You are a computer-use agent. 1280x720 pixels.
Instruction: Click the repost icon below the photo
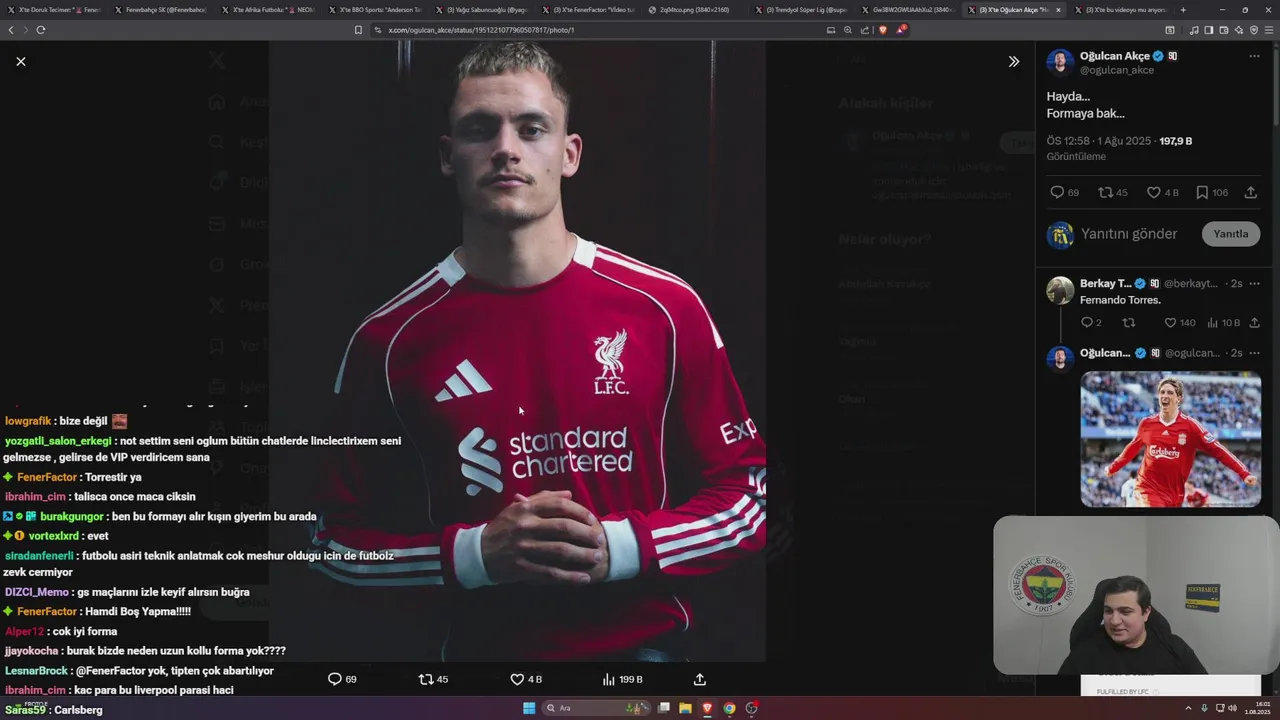426,679
